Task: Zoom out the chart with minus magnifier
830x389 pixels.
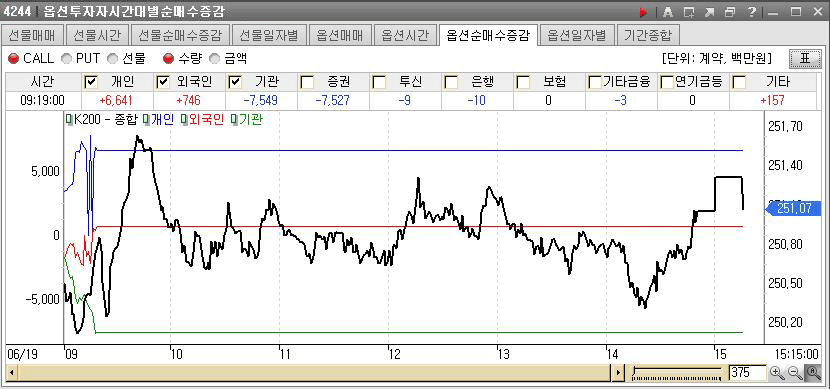Action: [795, 373]
